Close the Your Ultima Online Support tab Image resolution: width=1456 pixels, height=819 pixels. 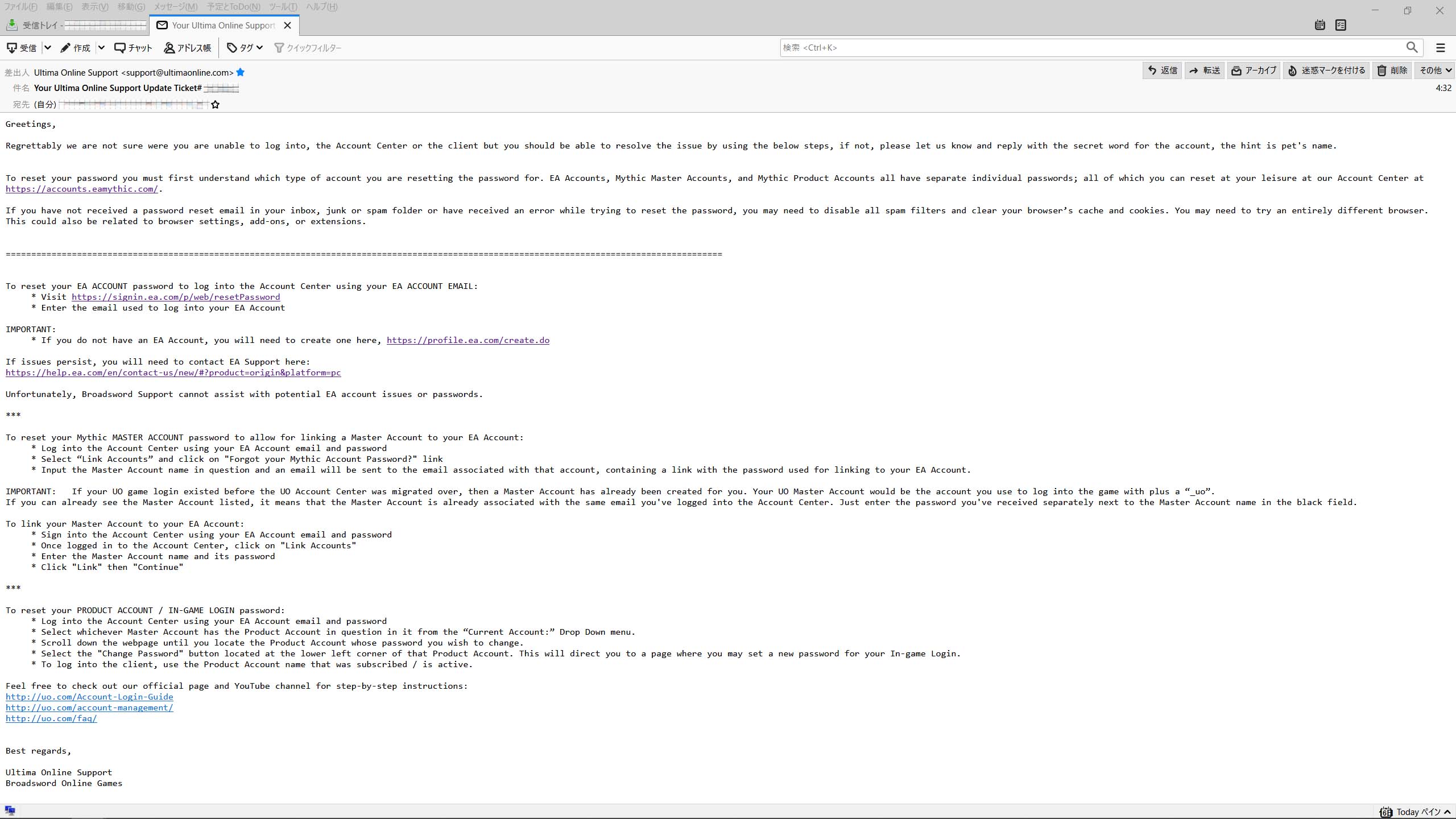point(288,25)
